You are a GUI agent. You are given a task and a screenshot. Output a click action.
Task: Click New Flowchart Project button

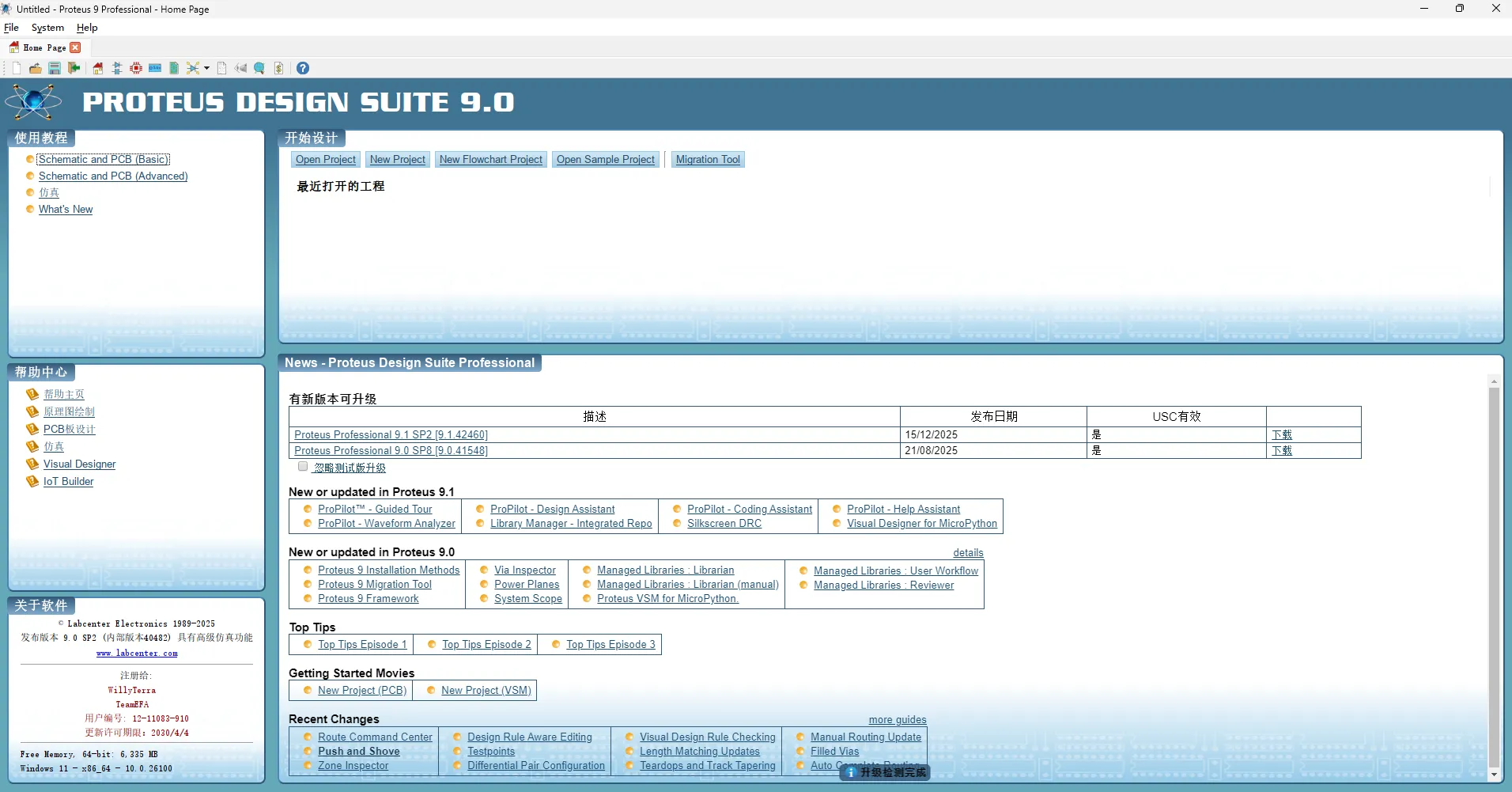point(491,159)
